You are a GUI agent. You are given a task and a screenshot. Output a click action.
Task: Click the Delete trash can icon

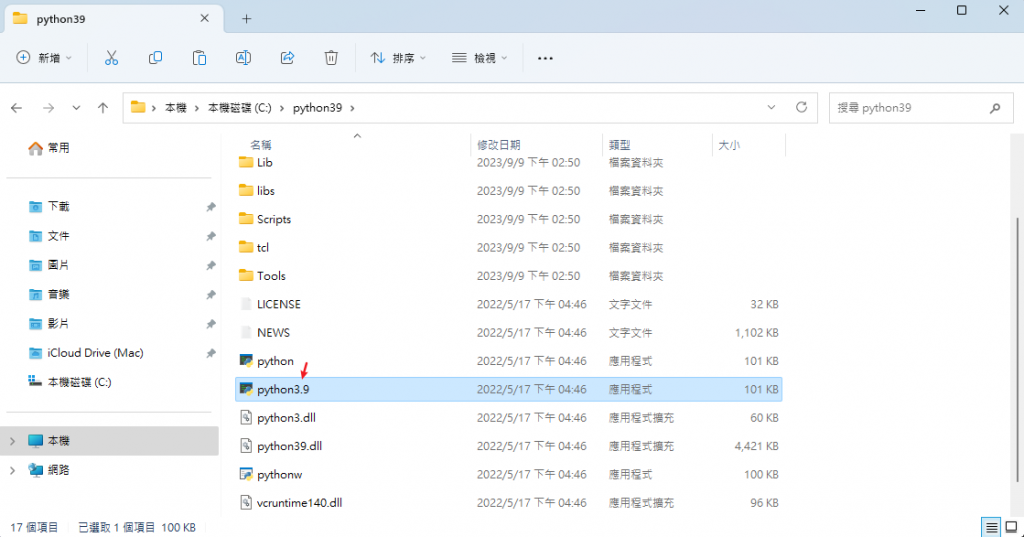click(x=331, y=58)
